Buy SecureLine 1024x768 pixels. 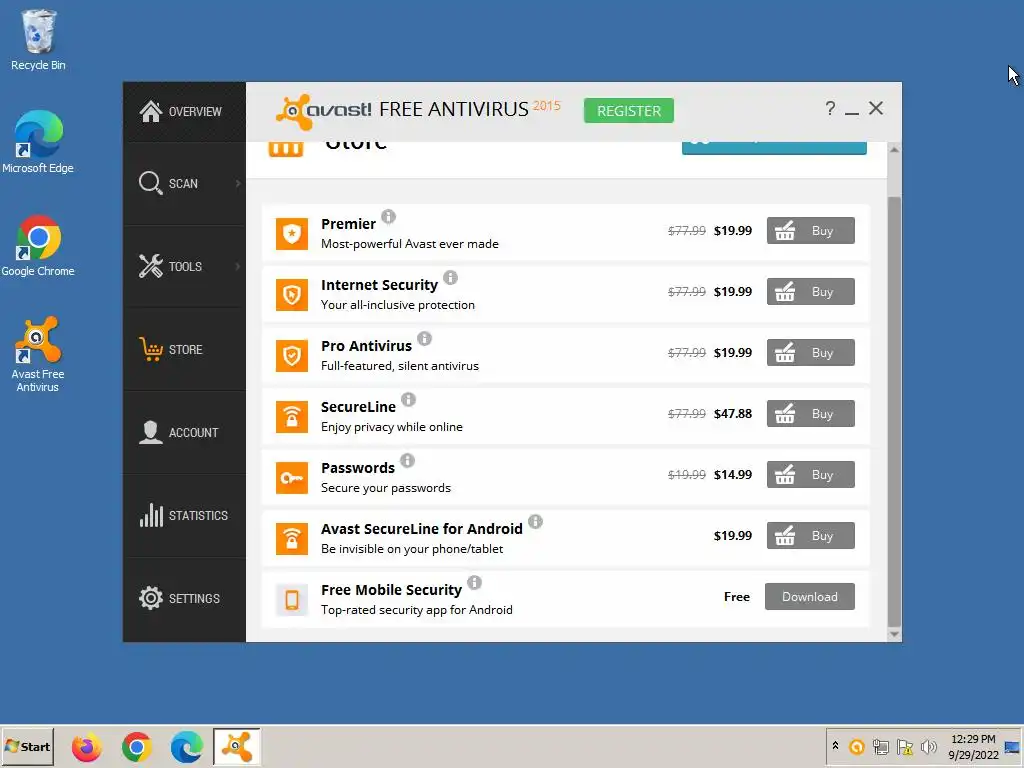click(810, 413)
